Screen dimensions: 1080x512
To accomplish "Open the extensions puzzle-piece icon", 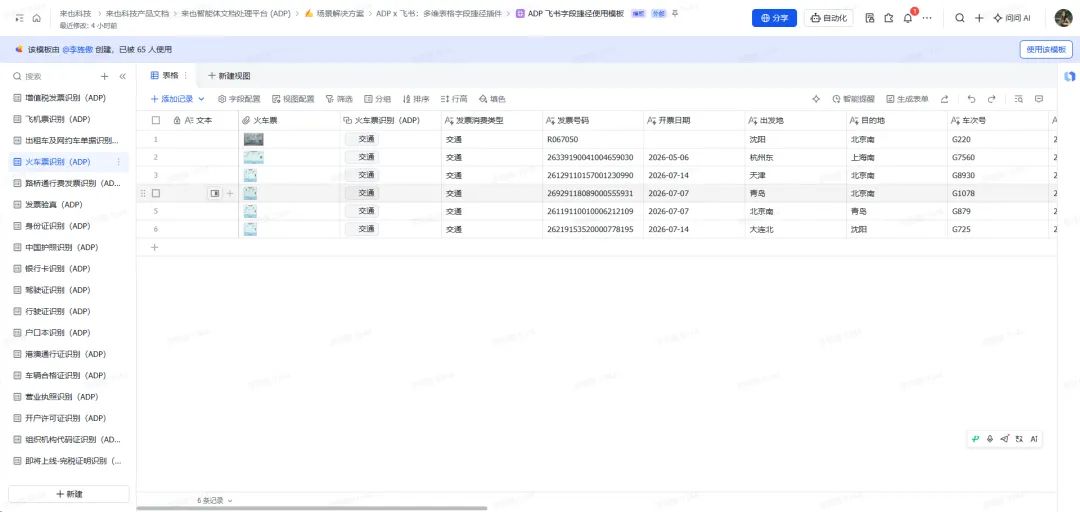I will point(889,19).
